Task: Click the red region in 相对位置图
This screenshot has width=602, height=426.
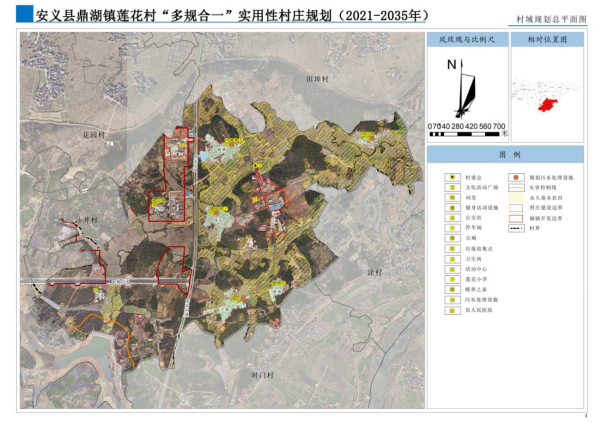Action: tap(546, 104)
